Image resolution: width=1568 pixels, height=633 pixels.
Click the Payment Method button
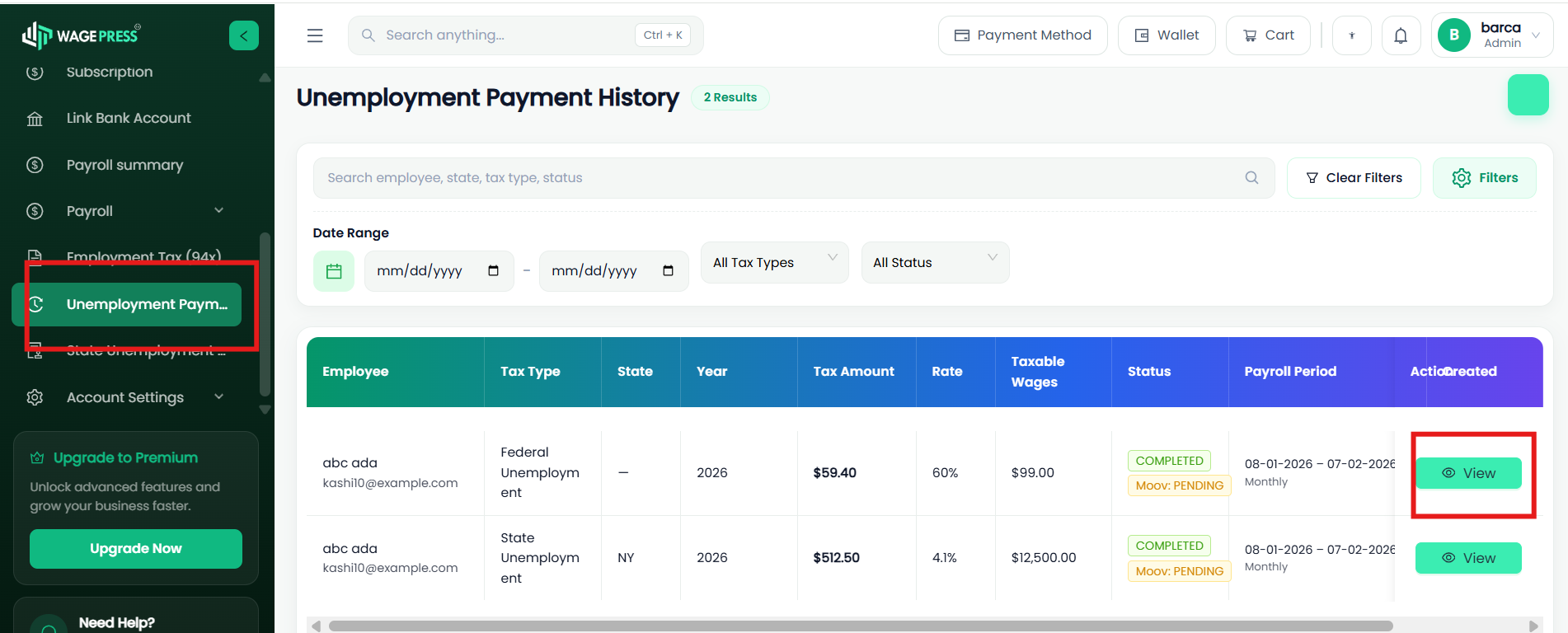click(x=1023, y=35)
